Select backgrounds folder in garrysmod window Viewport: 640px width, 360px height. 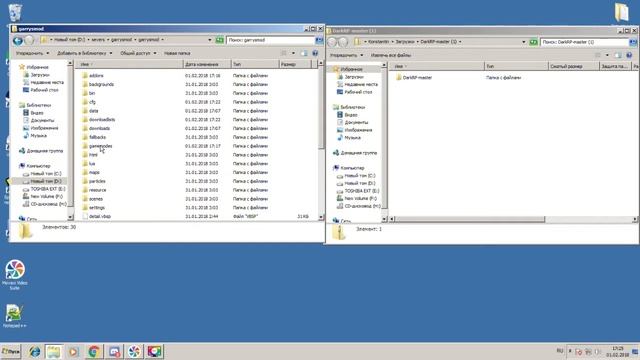98,84
